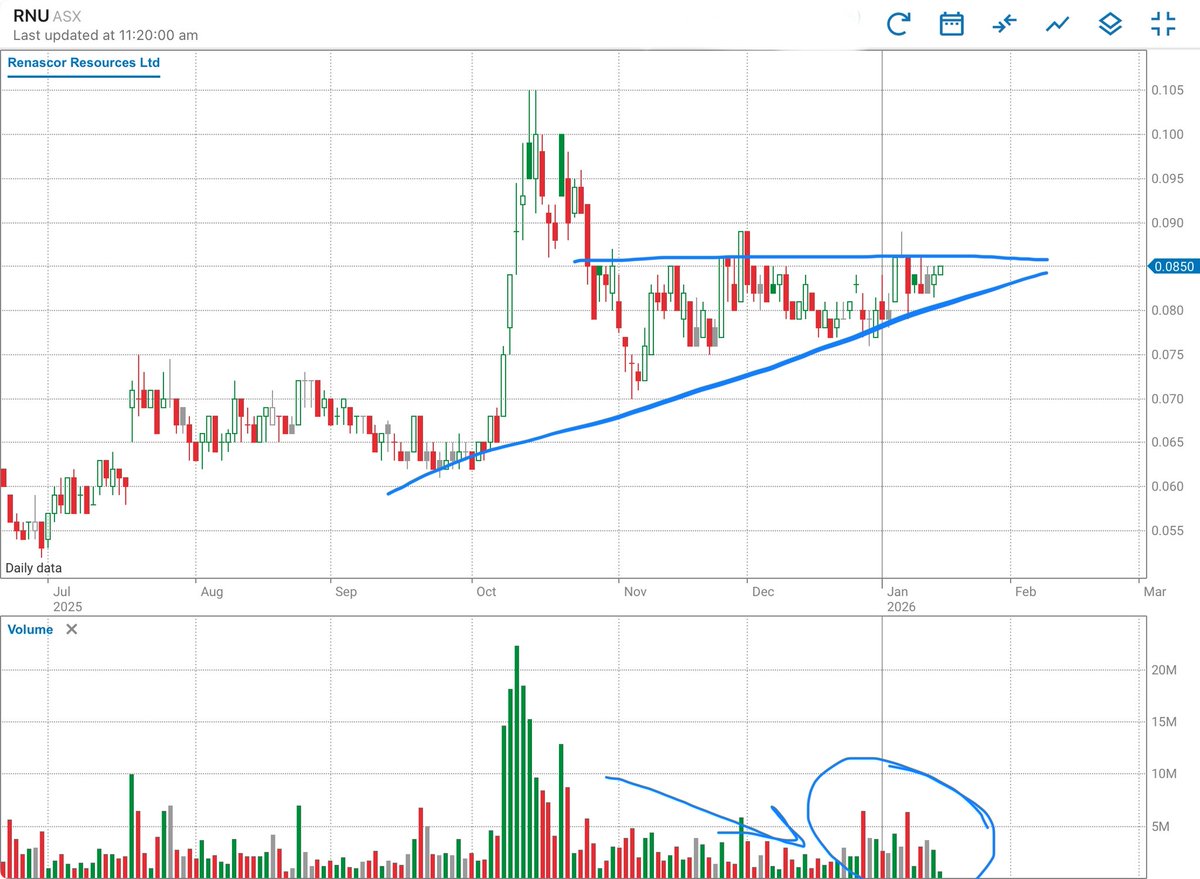Click the 0.065 price axis value
The width and height of the screenshot is (1200, 879).
point(1168,442)
